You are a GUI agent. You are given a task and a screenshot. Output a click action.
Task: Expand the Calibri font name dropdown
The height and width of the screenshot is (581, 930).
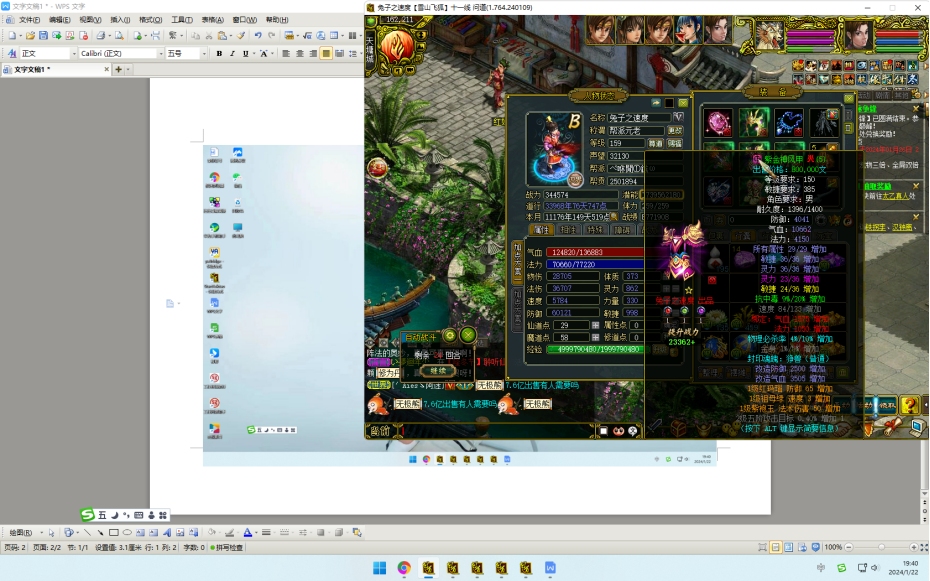point(161,54)
